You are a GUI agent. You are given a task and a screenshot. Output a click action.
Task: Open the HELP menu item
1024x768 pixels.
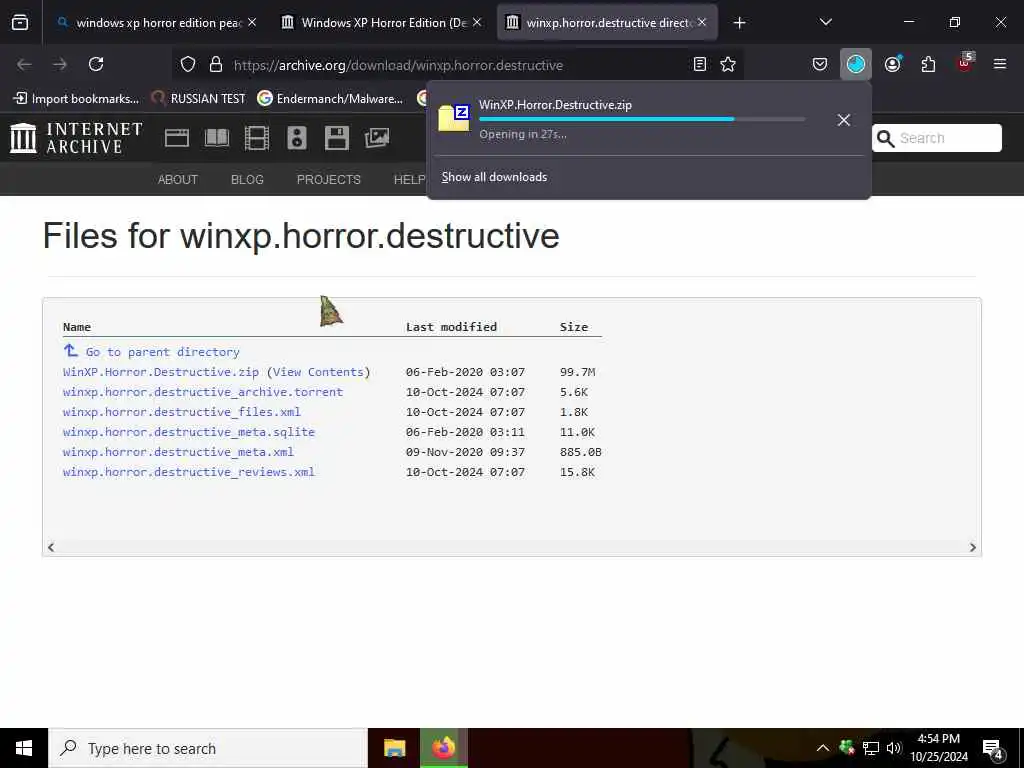tap(409, 180)
